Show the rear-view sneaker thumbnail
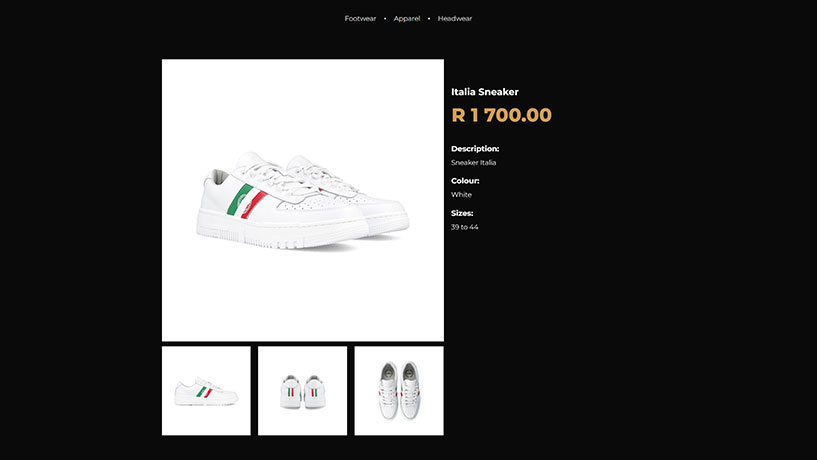817x460 pixels. pos(302,391)
